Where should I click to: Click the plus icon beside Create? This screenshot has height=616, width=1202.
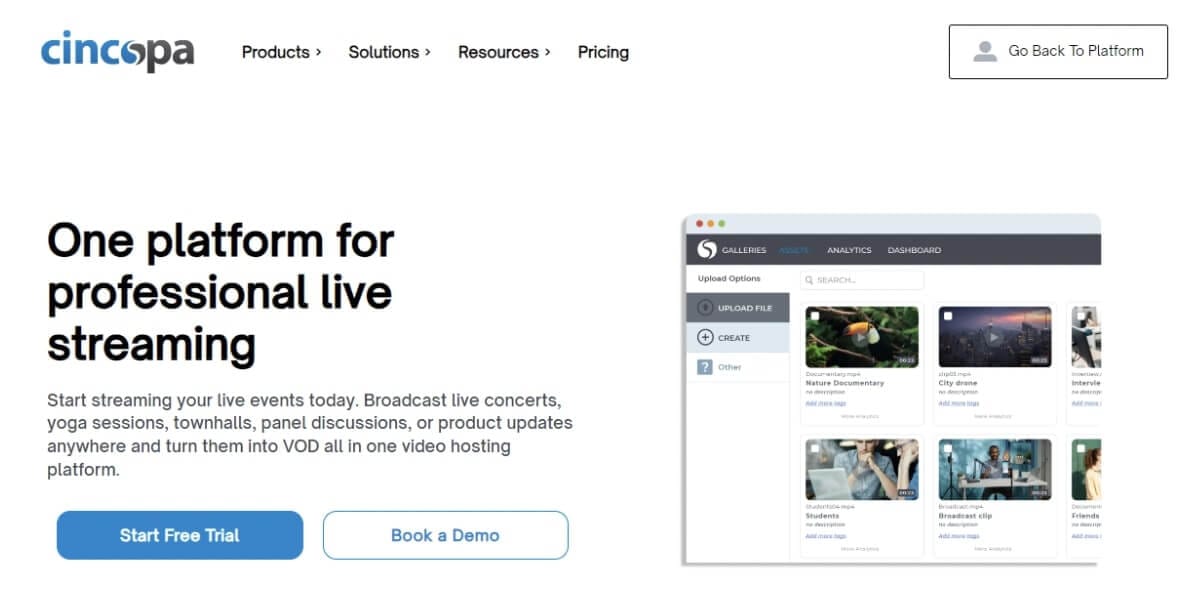[705, 337]
